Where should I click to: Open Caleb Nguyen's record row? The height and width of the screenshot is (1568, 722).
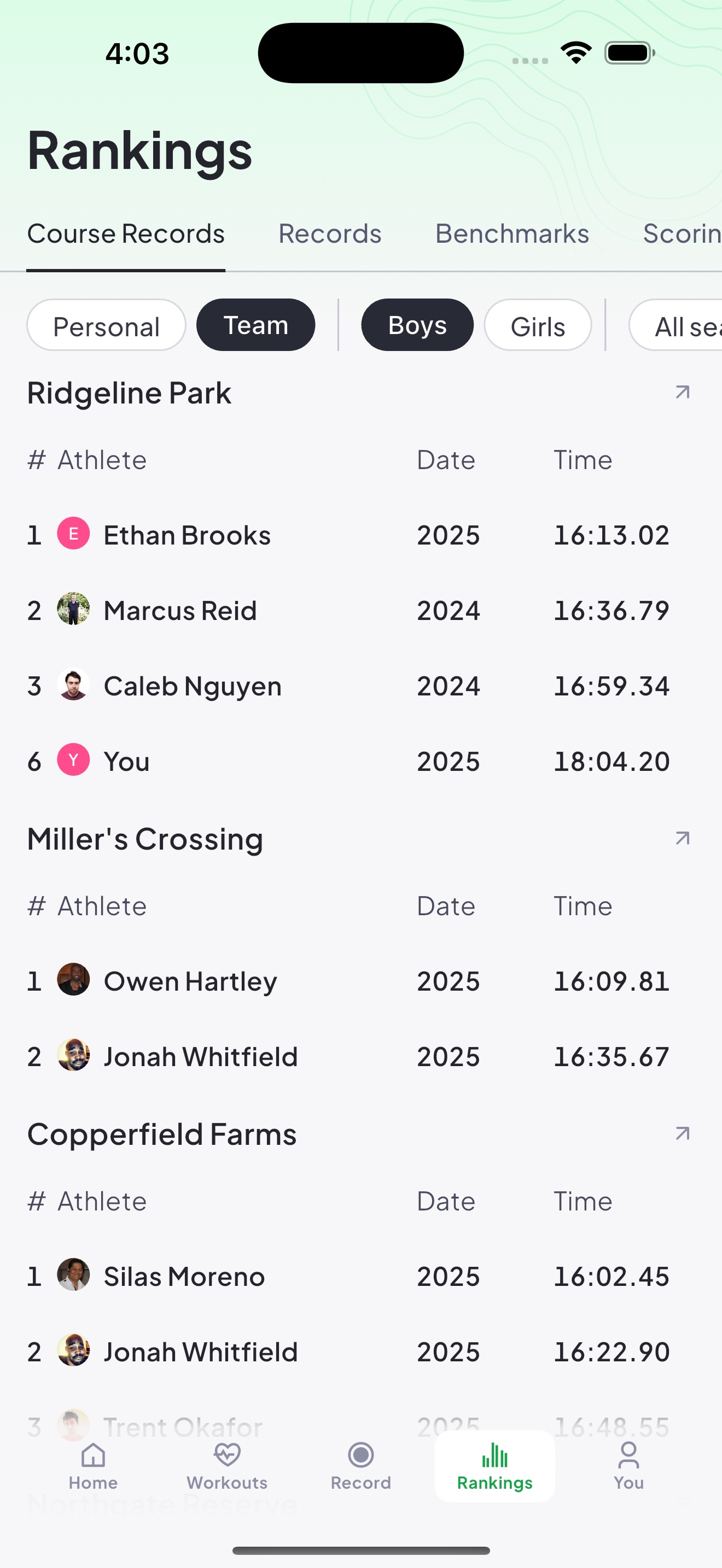(x=361, y=686)
